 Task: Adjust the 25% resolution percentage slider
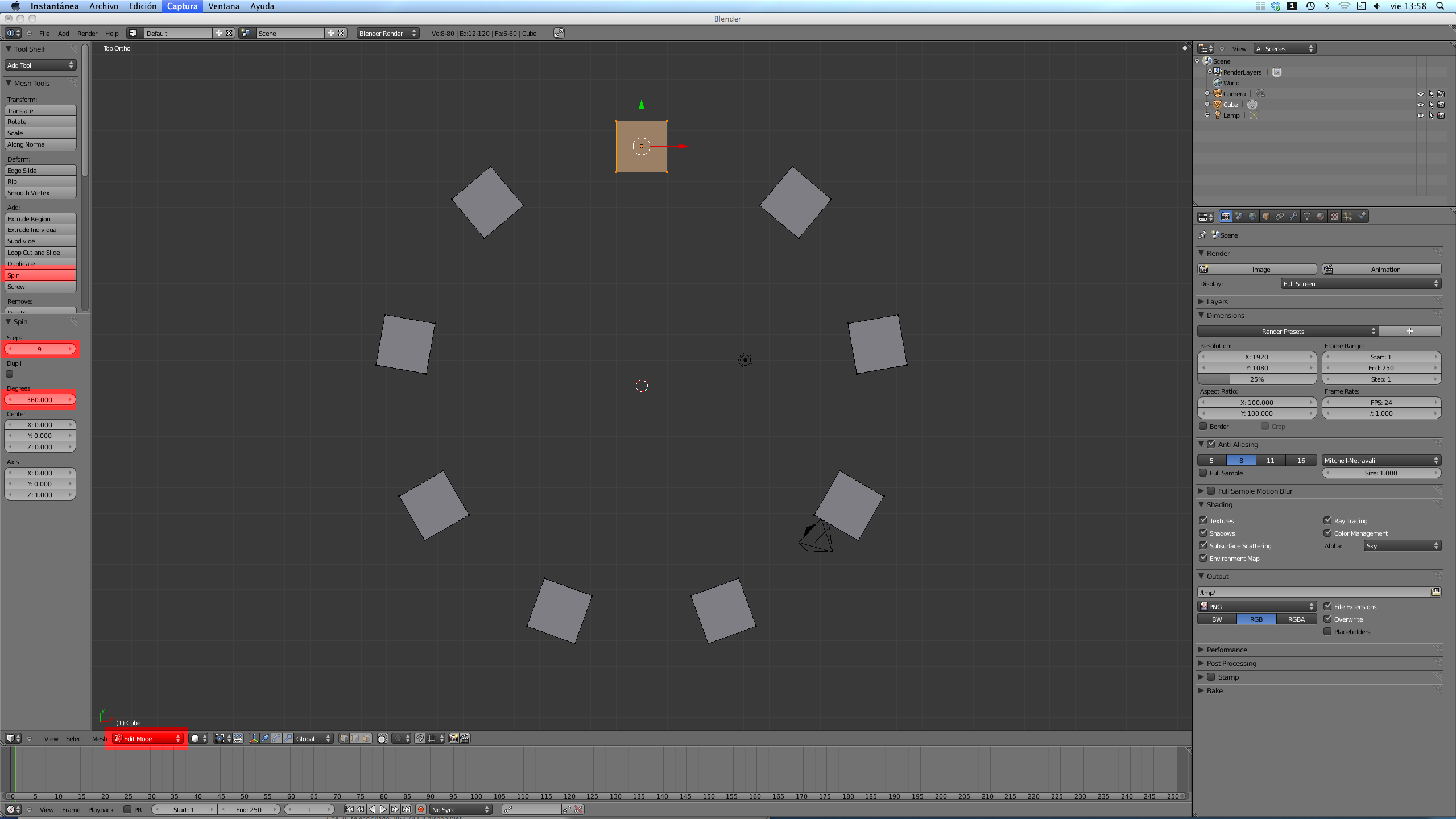(x=1256, y=379)
